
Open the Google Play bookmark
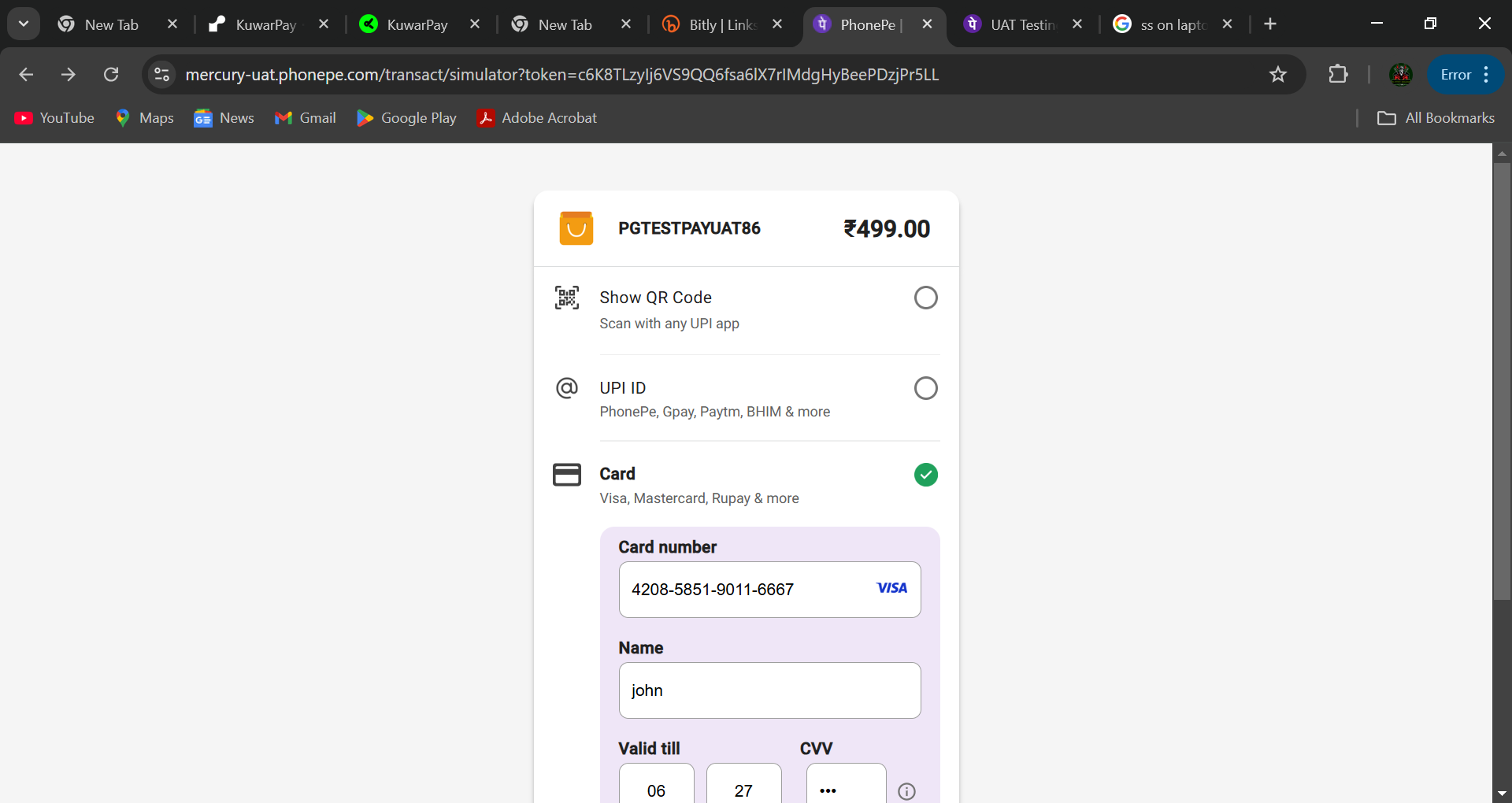tap(406, 118)
